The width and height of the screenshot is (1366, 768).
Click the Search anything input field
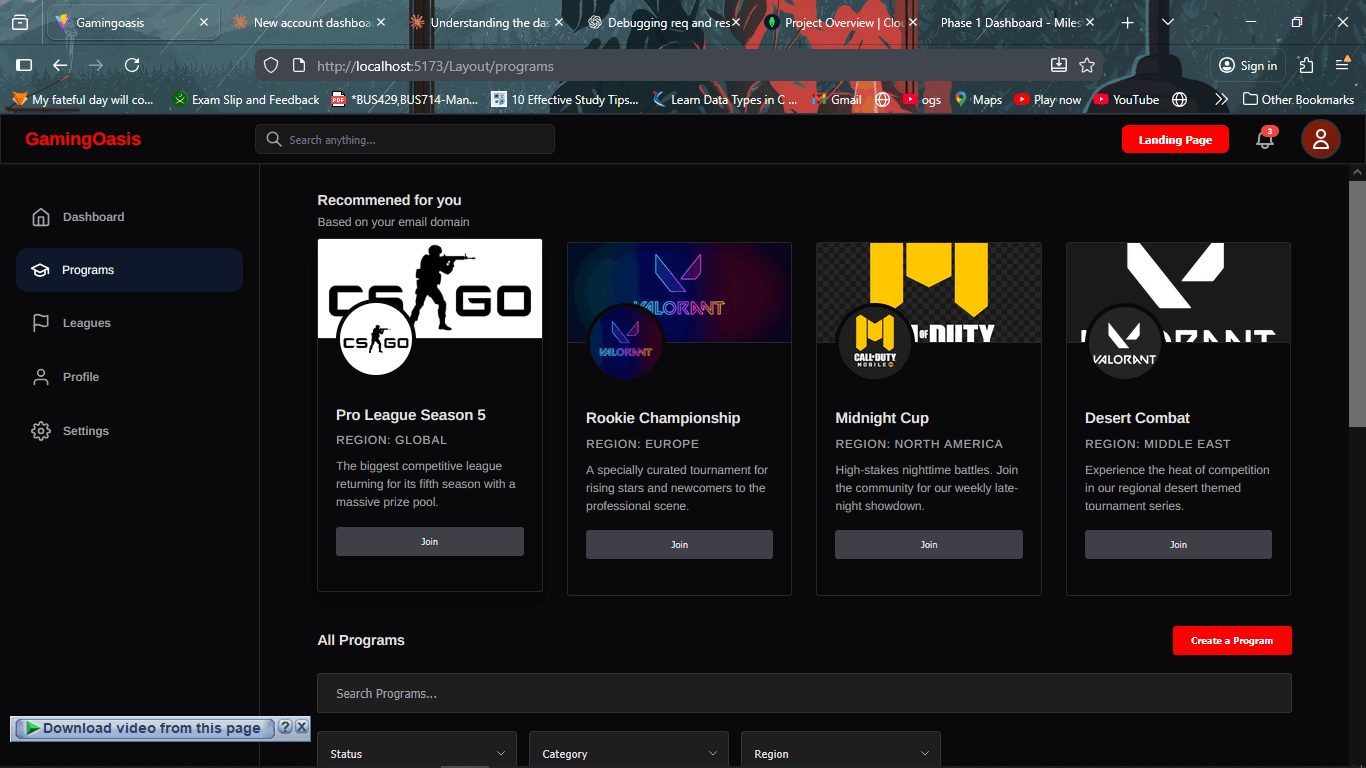click(x=405, y=140)
